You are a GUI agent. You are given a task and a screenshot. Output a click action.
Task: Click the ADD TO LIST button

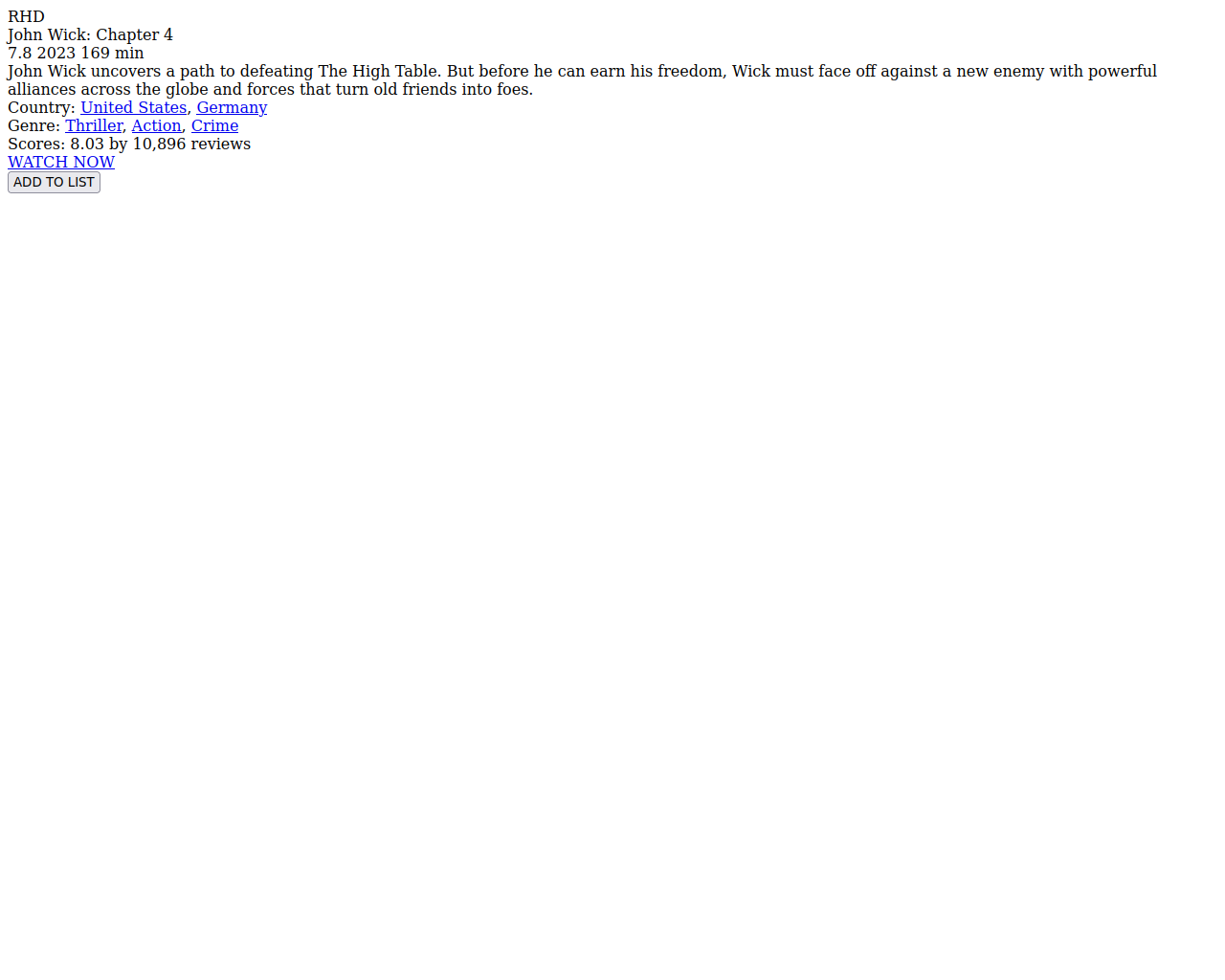pyautogui.click(x=54, y=182)
